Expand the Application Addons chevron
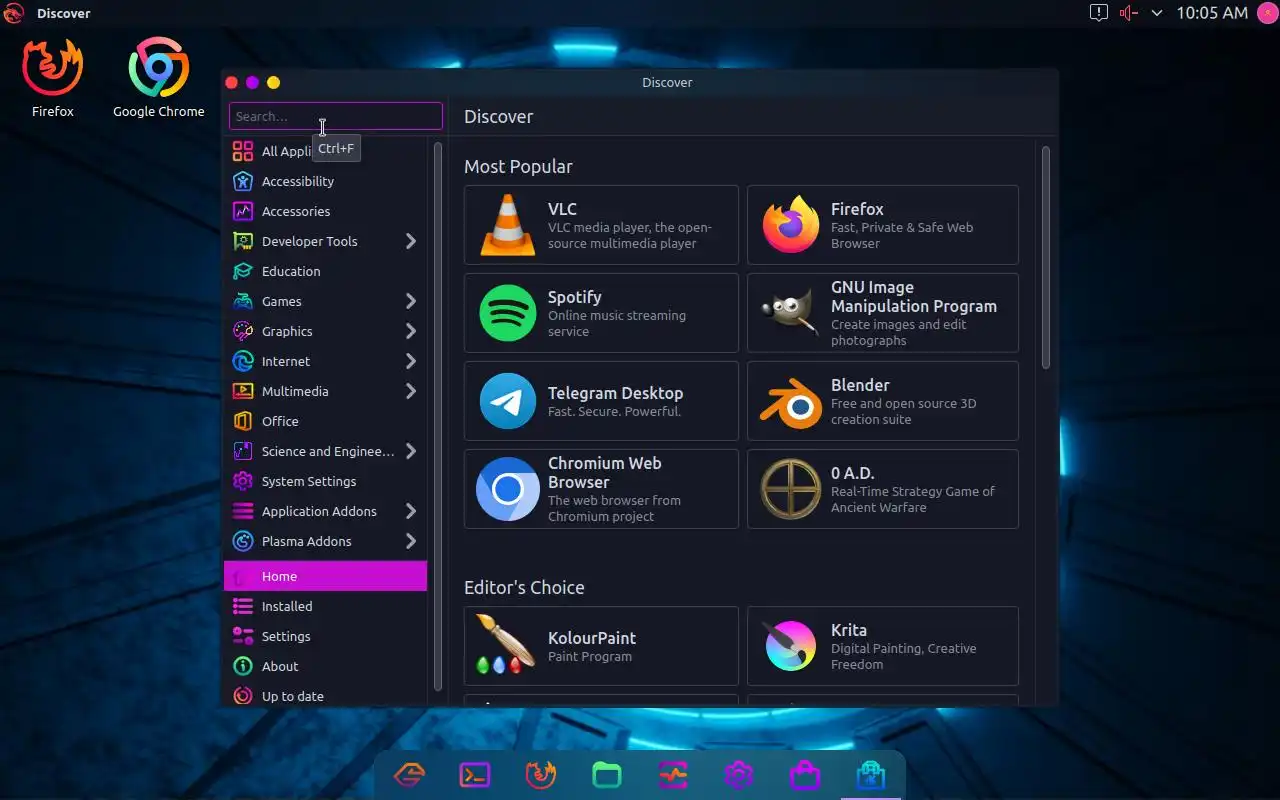Screen dimensions: 1280x800 pyautogui.click(x=411, y=511)
